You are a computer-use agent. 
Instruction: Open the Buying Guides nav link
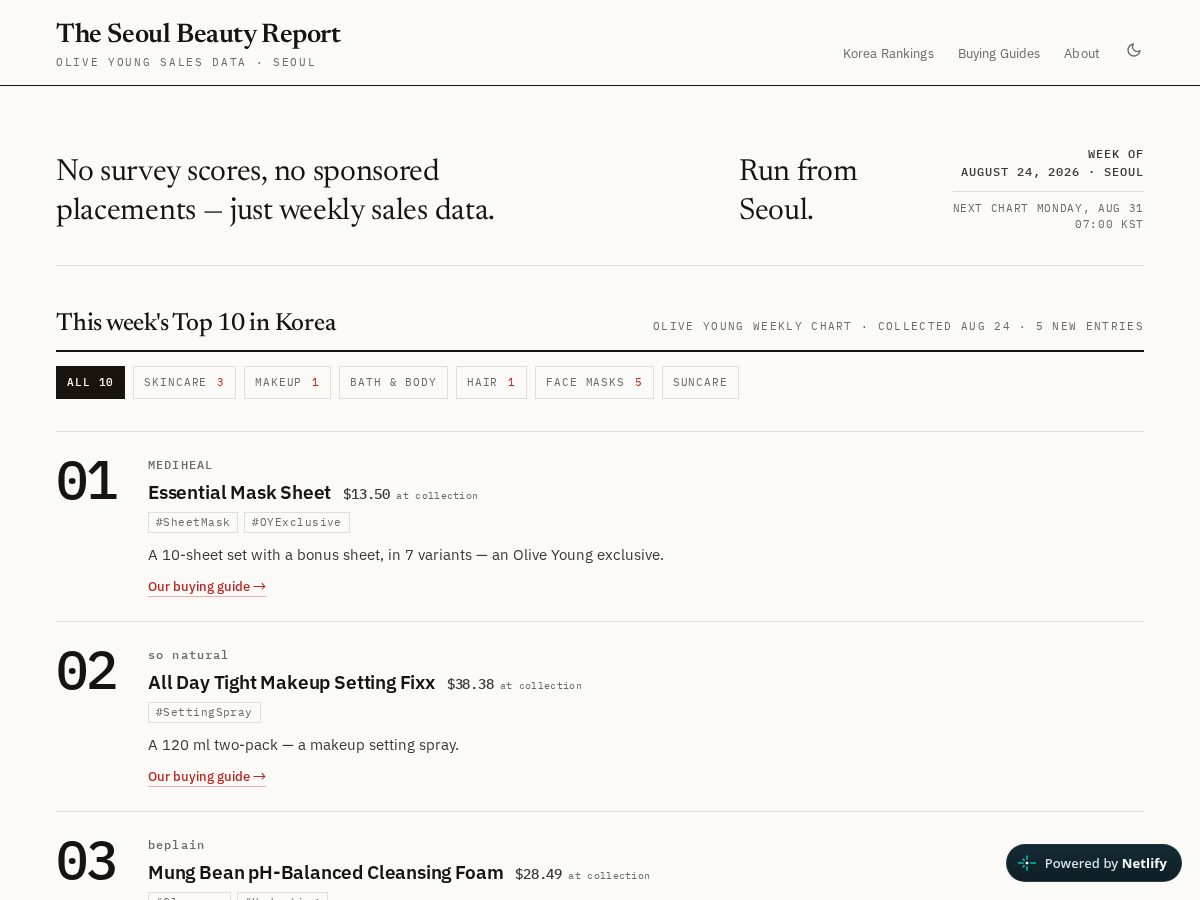(999, 54)
